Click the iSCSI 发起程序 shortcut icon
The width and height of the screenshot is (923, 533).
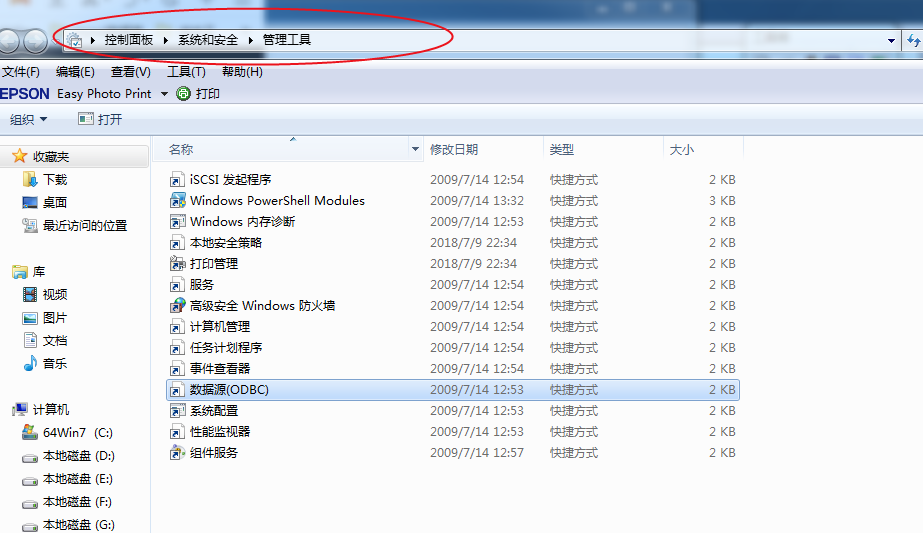coord(177,180)
